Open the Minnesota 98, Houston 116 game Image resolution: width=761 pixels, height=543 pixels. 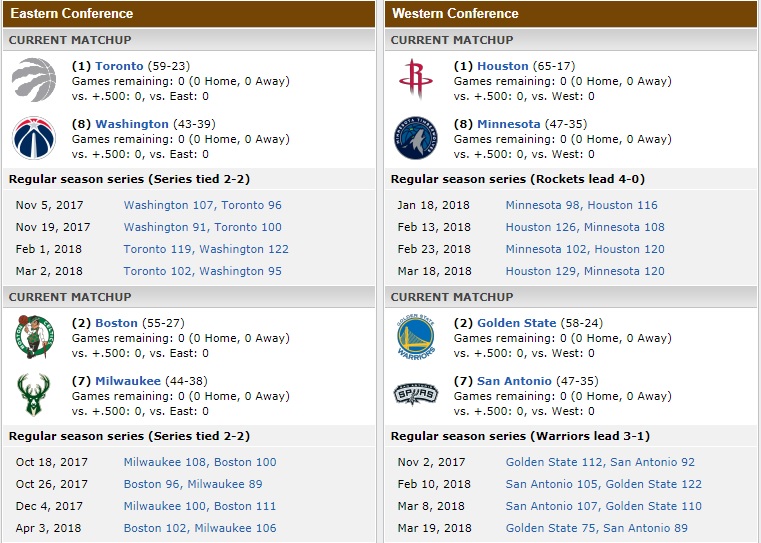581,205
